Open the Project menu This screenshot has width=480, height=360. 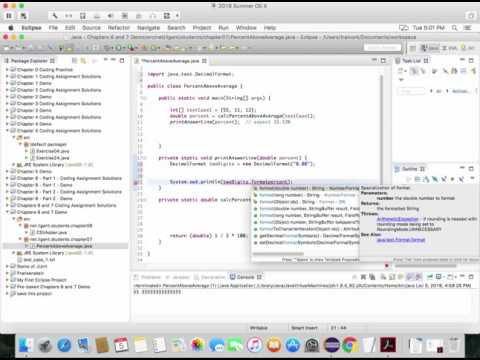click(202, 28)
